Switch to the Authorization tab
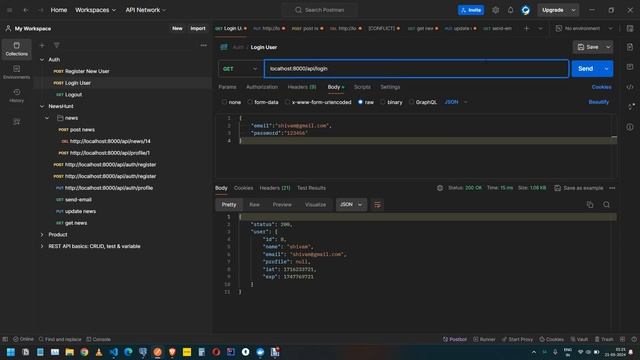The width and height of the screenshot is (640, 360). (x=262, y=87)
